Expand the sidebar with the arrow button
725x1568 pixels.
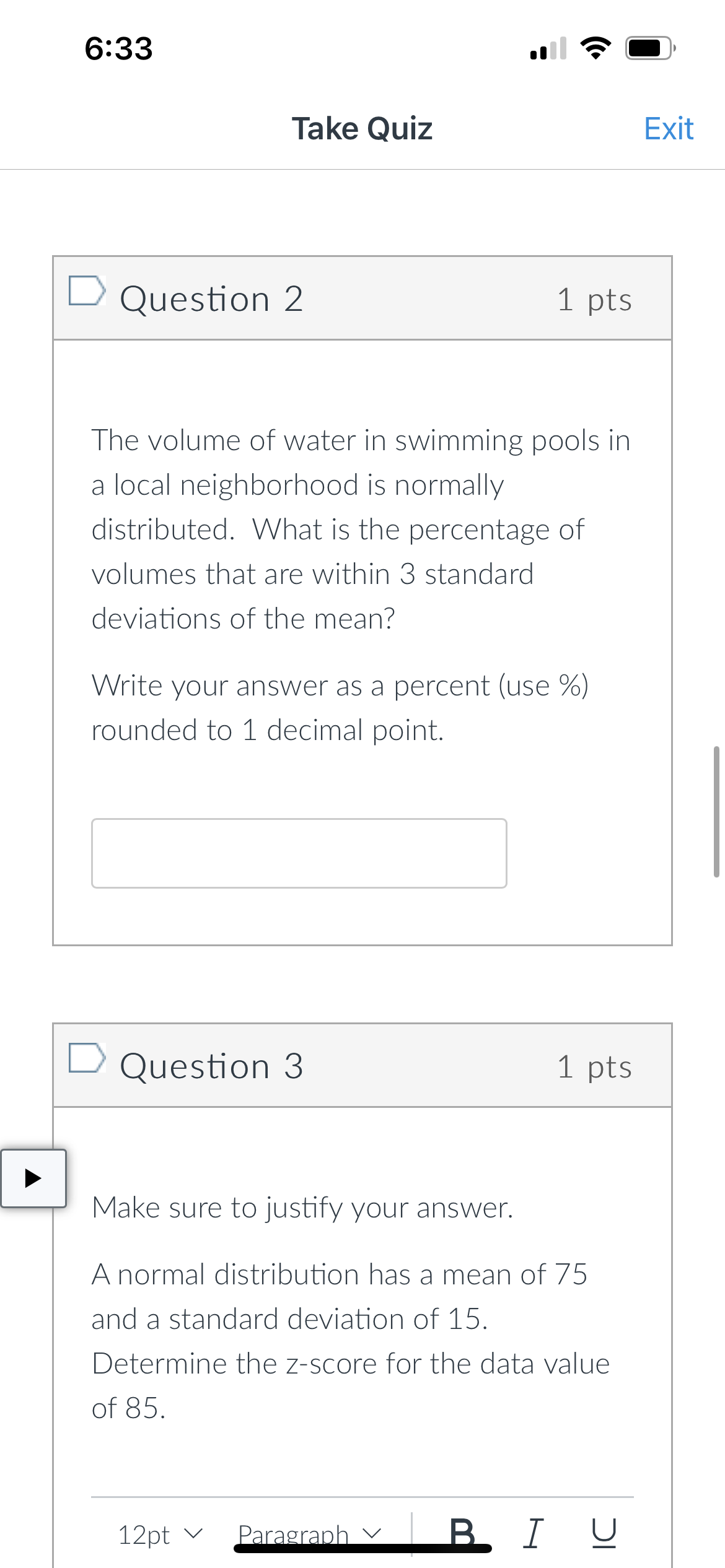click(x=33, y=1178)
